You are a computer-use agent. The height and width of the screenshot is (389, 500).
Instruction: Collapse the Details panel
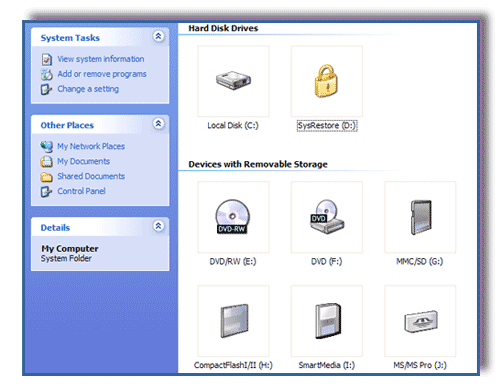158,226
